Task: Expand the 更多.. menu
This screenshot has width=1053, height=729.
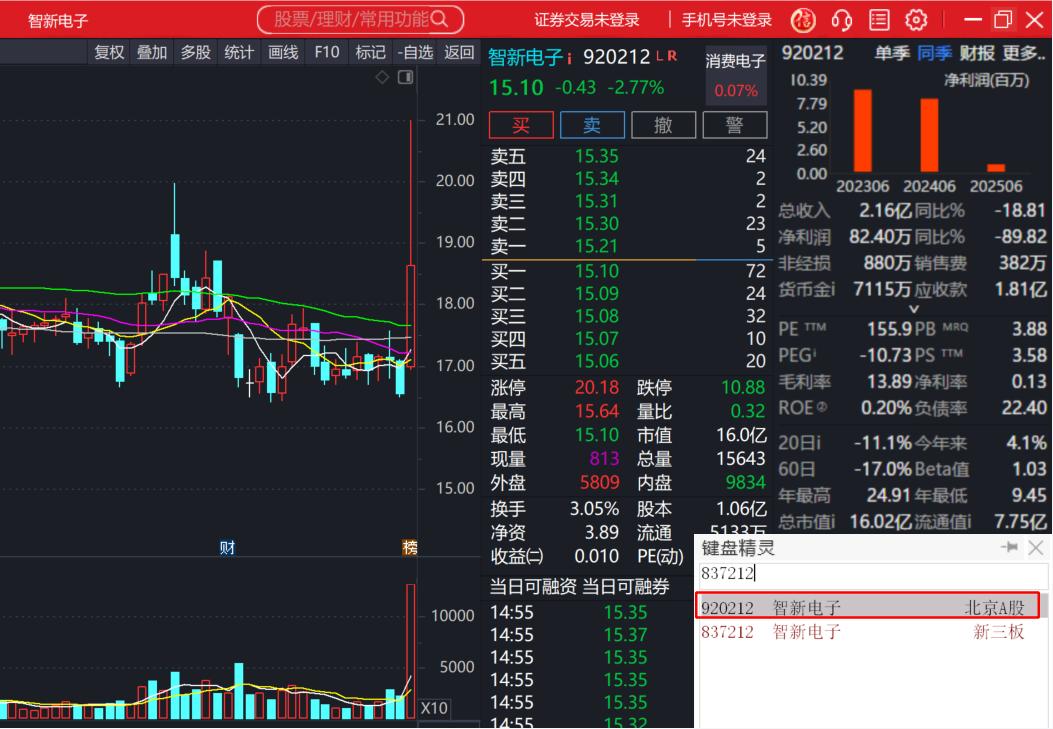Action: point(1024,53)
